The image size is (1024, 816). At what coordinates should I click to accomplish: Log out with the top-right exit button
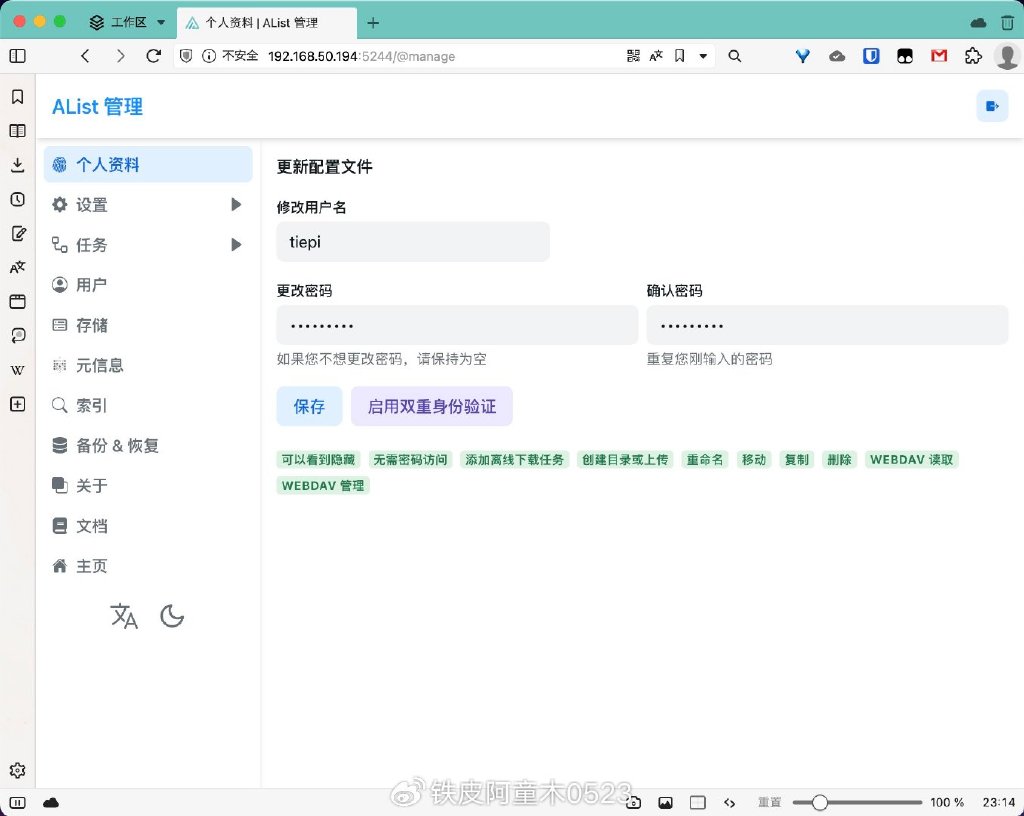pos(992,106)
